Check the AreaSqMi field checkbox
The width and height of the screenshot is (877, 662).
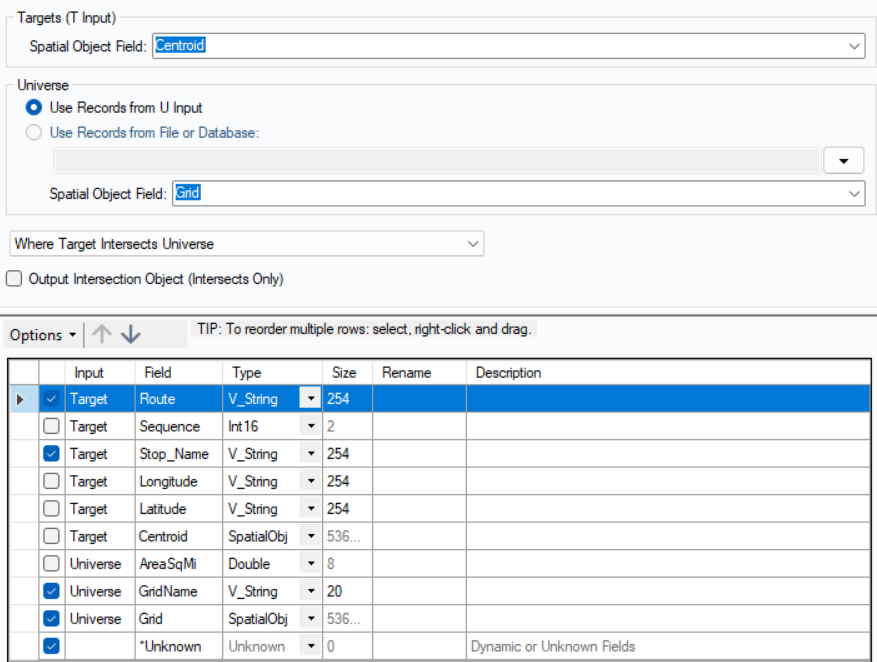click(51, 563)
